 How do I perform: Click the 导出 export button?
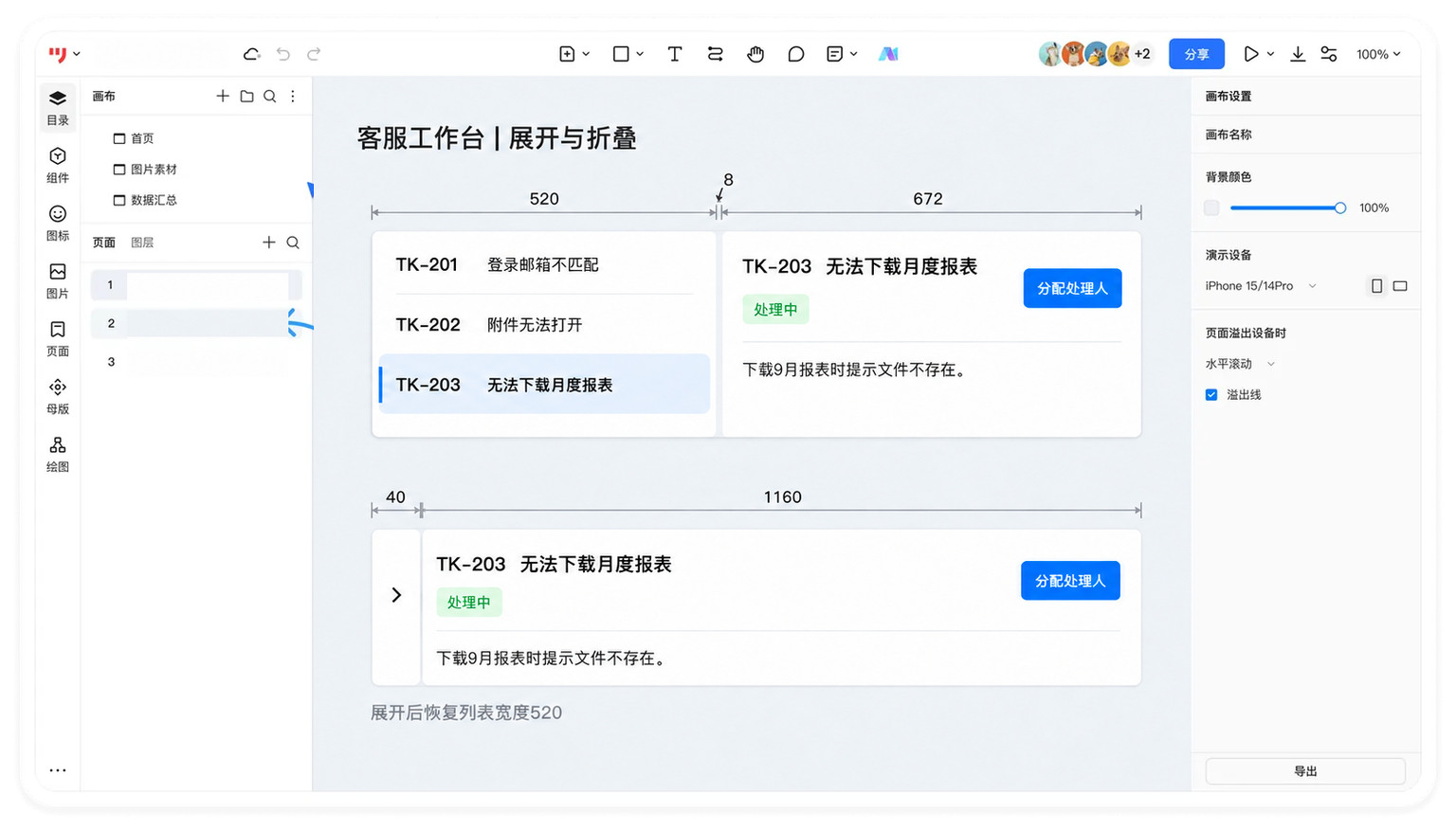click(1305, 771)
